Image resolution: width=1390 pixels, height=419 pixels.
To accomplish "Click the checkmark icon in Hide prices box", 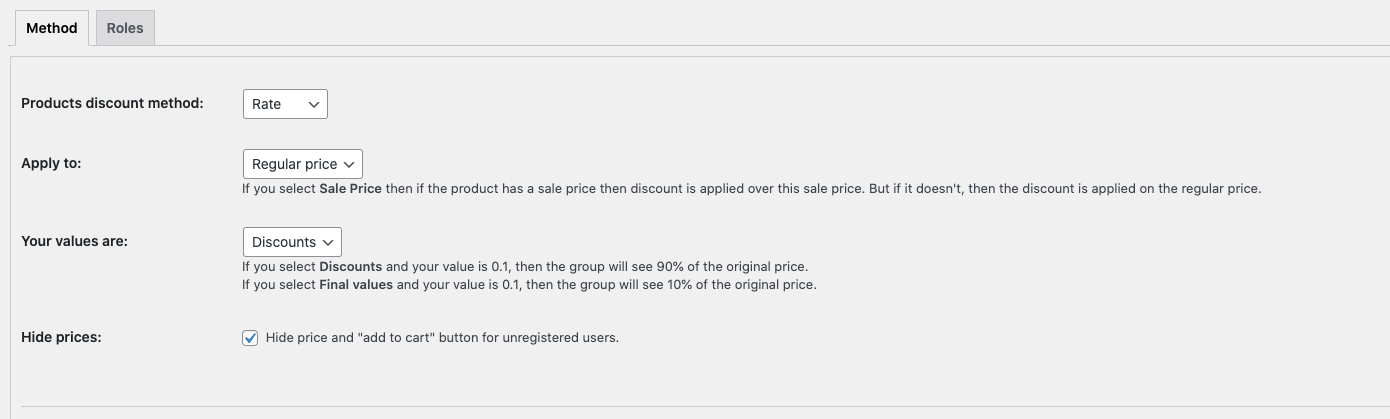I will [250, 338].
